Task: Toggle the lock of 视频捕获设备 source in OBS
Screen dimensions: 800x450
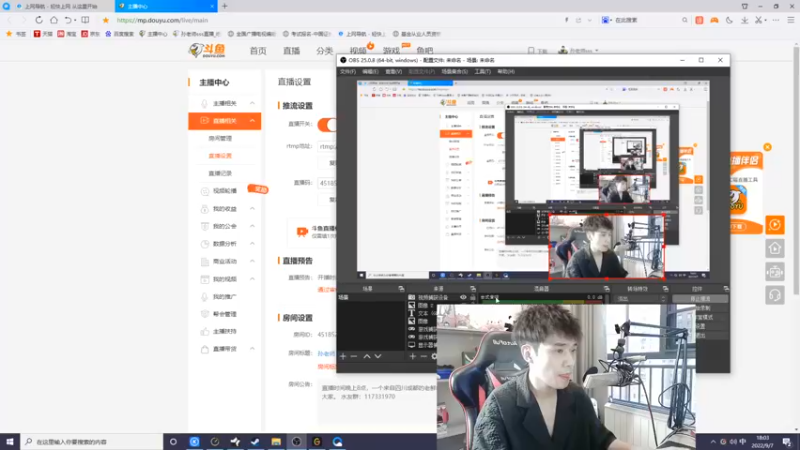Action: (472, 297)
